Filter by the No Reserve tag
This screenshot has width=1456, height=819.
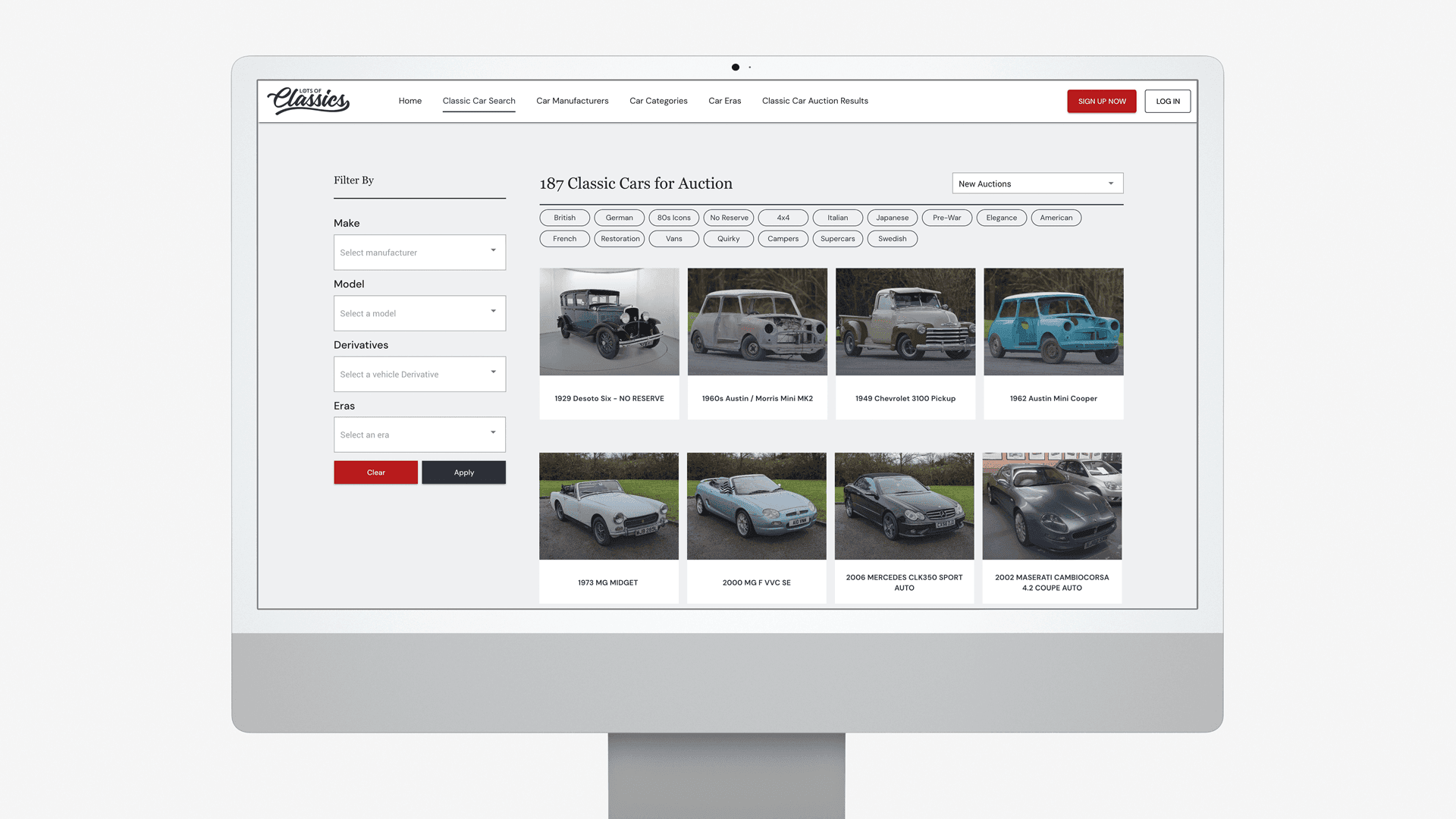729,218
